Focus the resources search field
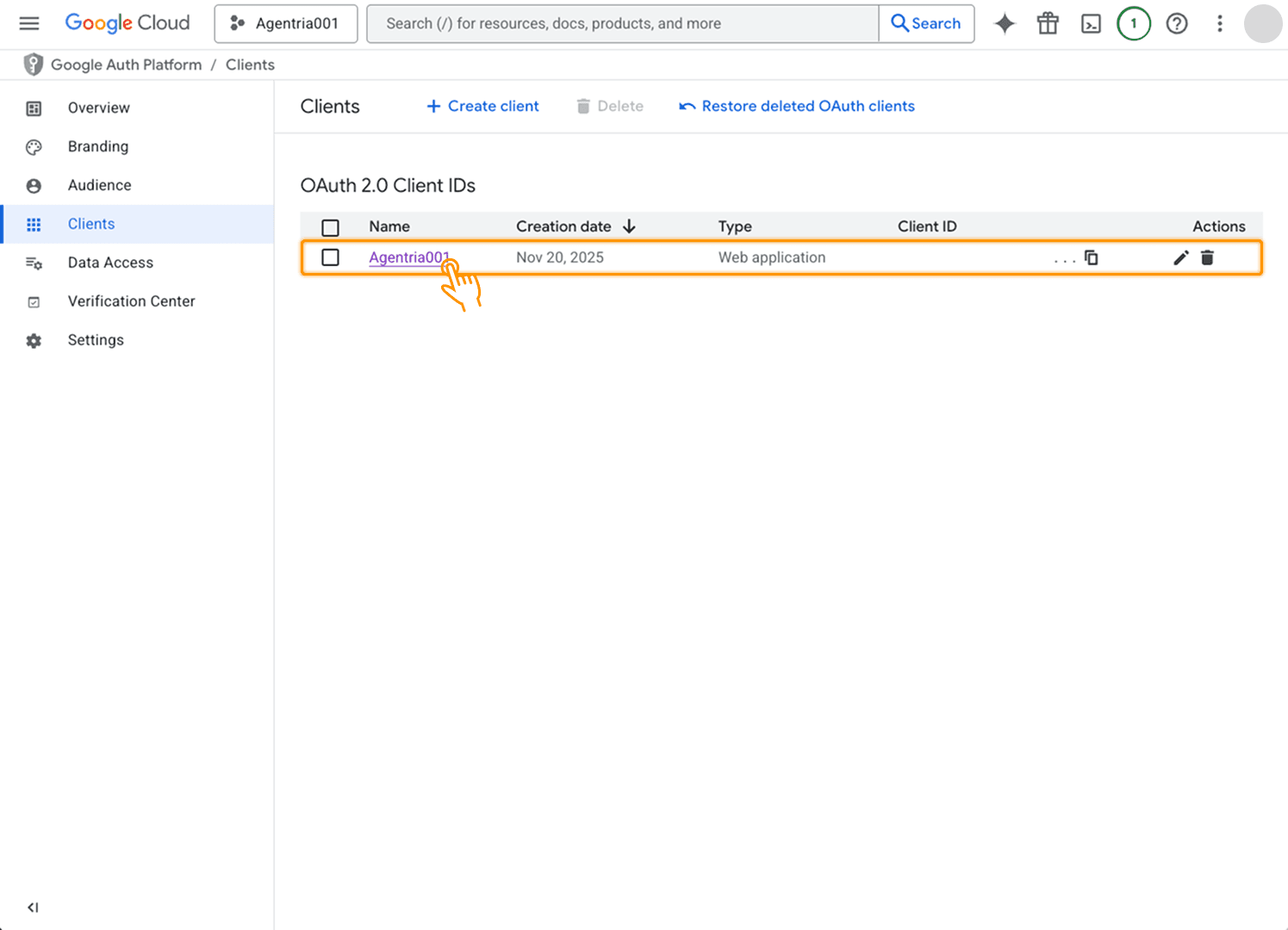This screenshot has width=1288, height=930. point(623,23)
